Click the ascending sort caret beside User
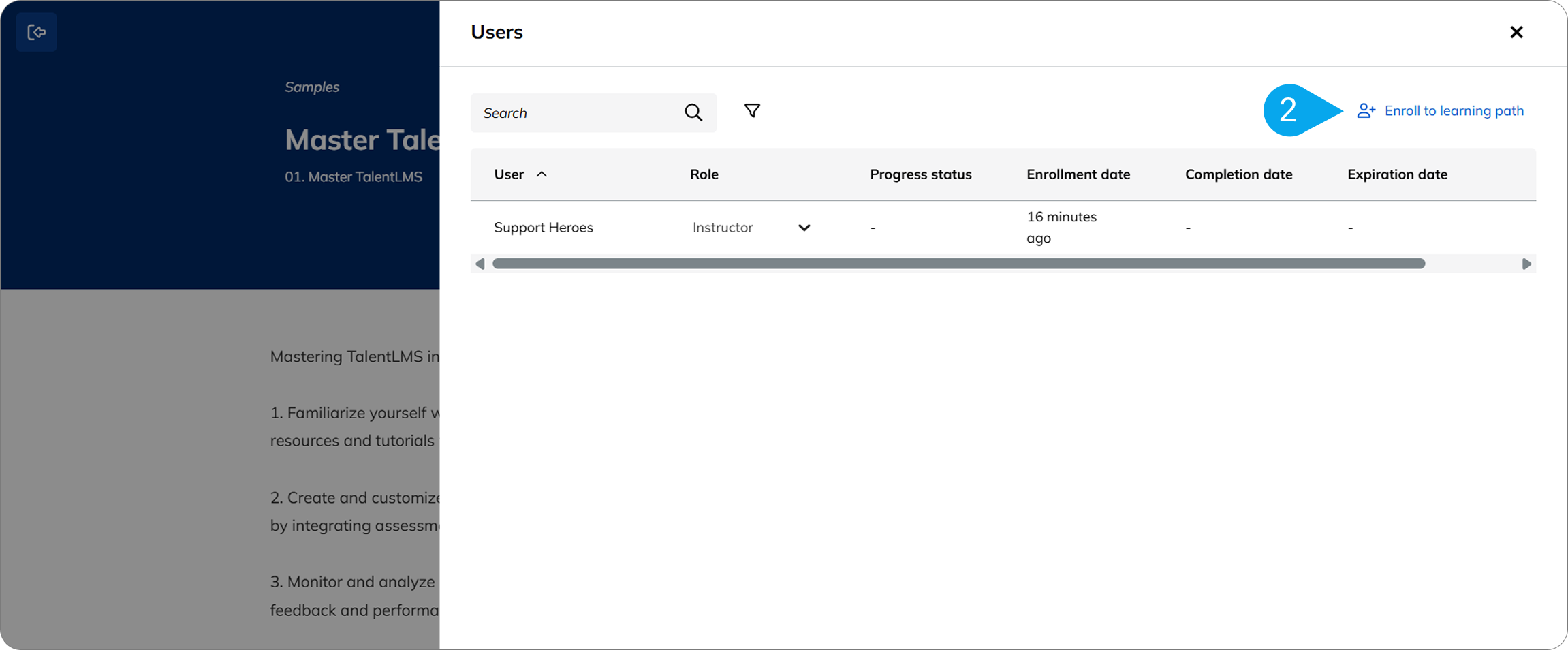The image size is (1568, 650). click(x=542, y=174)
